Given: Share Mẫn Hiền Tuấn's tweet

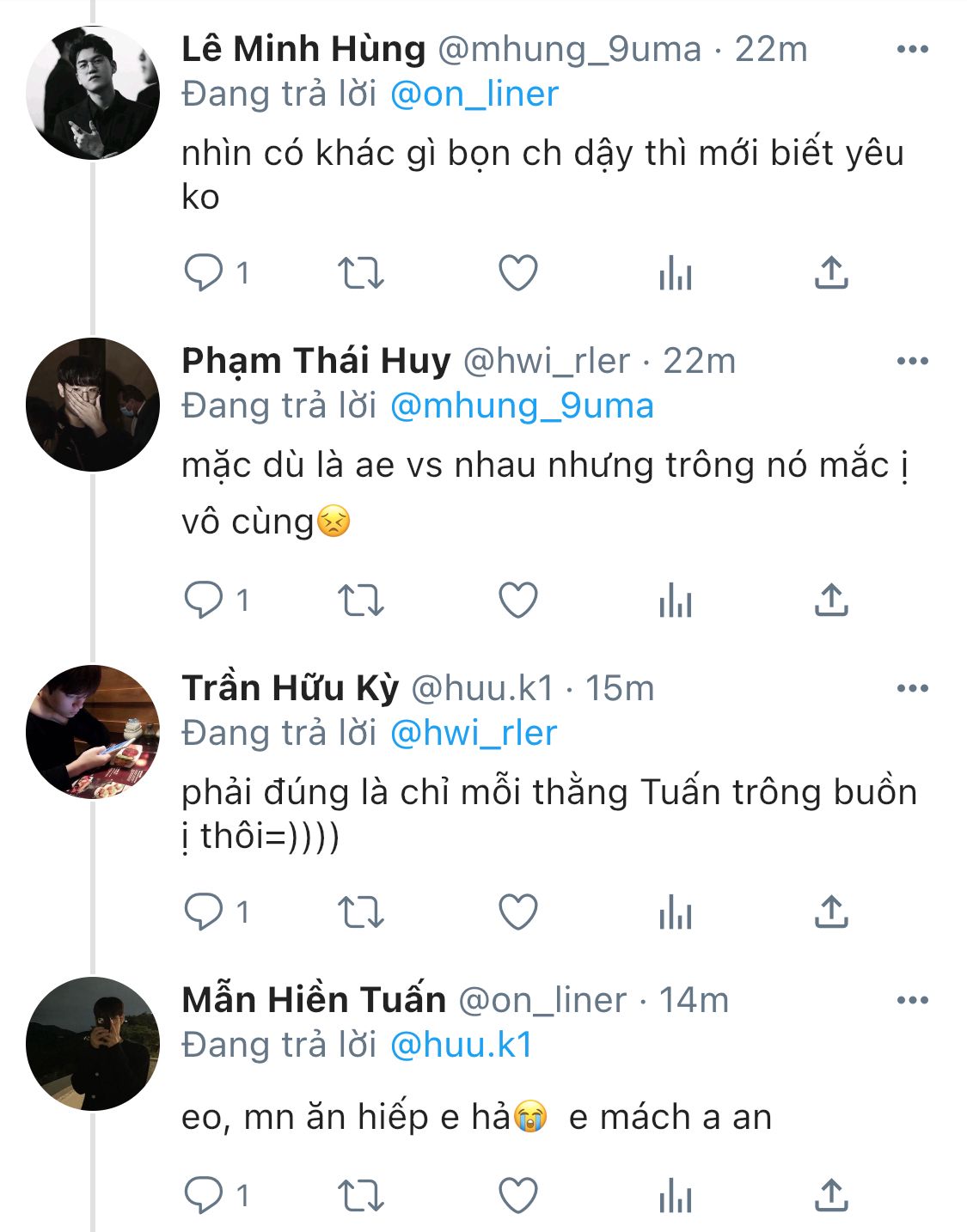Looking at the screenshot, I should tap(831, 1195).
